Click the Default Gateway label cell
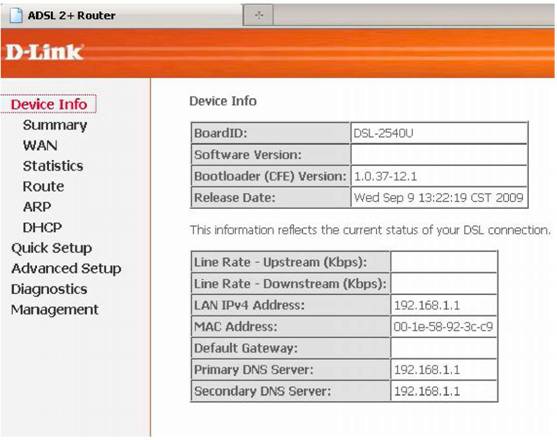This screenshot has height=440, width=557. (x=291, y=348)
